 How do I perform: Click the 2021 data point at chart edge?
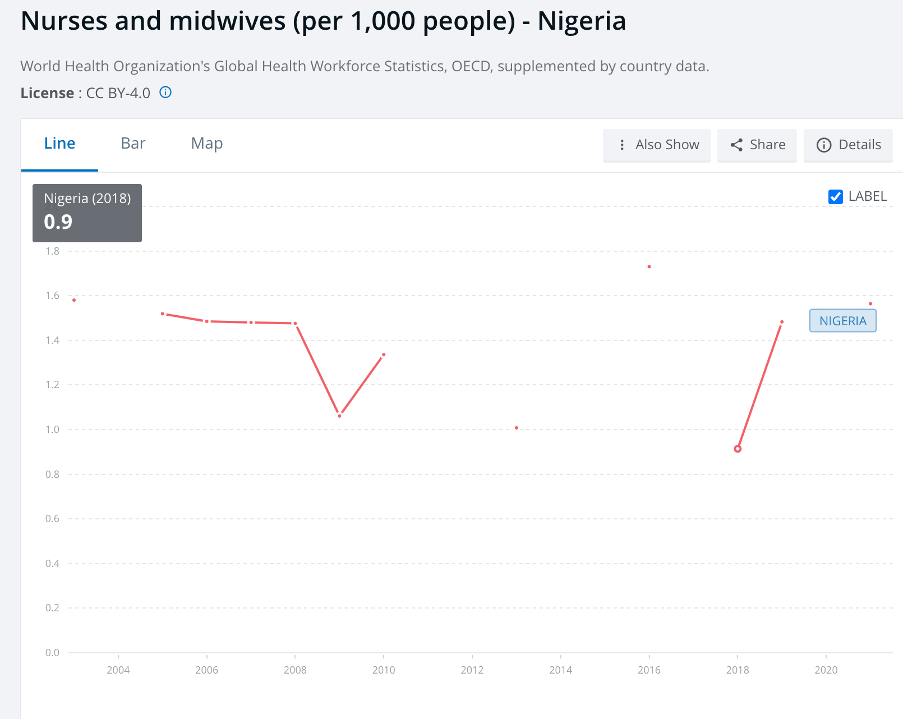(x=871, y=304)
